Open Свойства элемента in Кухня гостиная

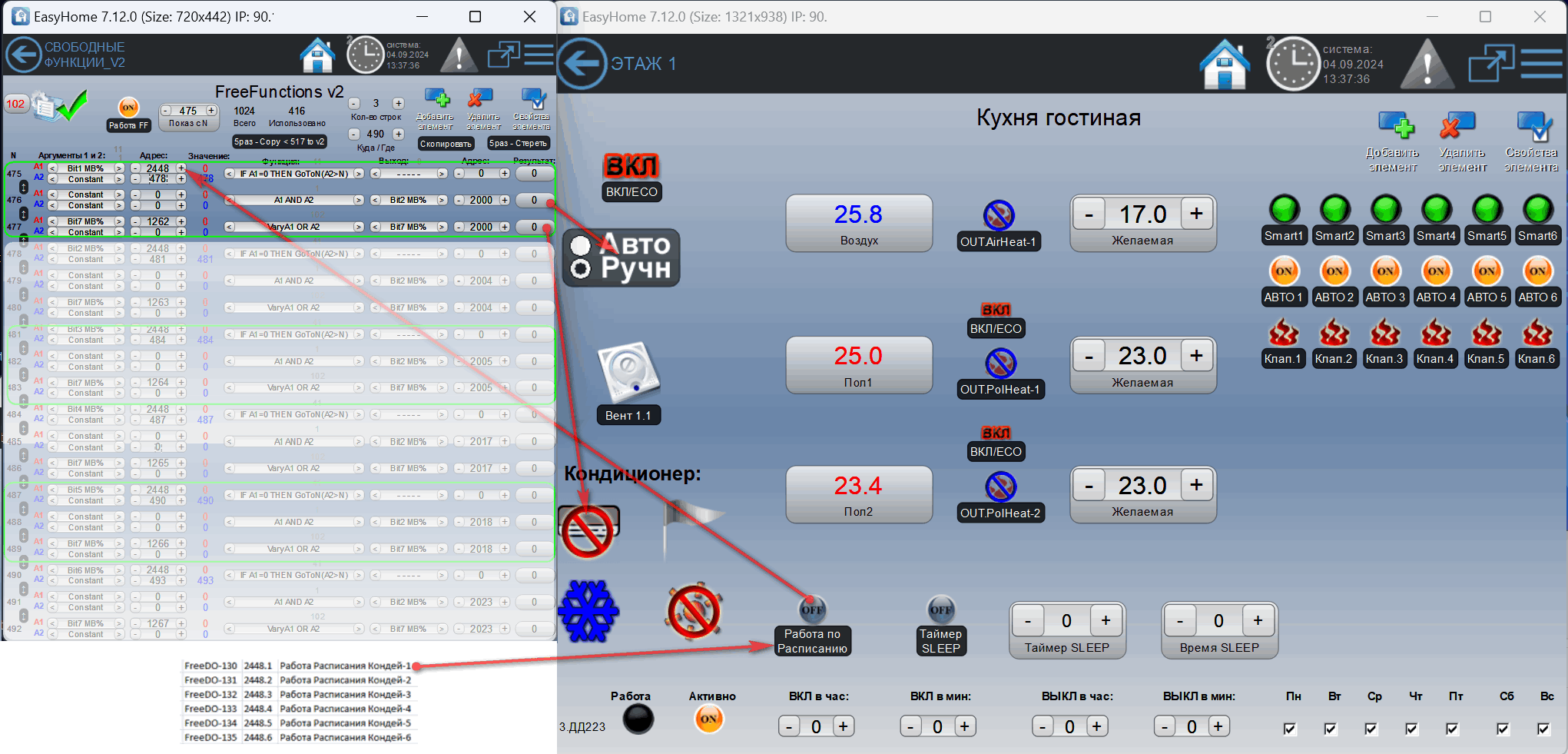click(x=1532, y=126)
